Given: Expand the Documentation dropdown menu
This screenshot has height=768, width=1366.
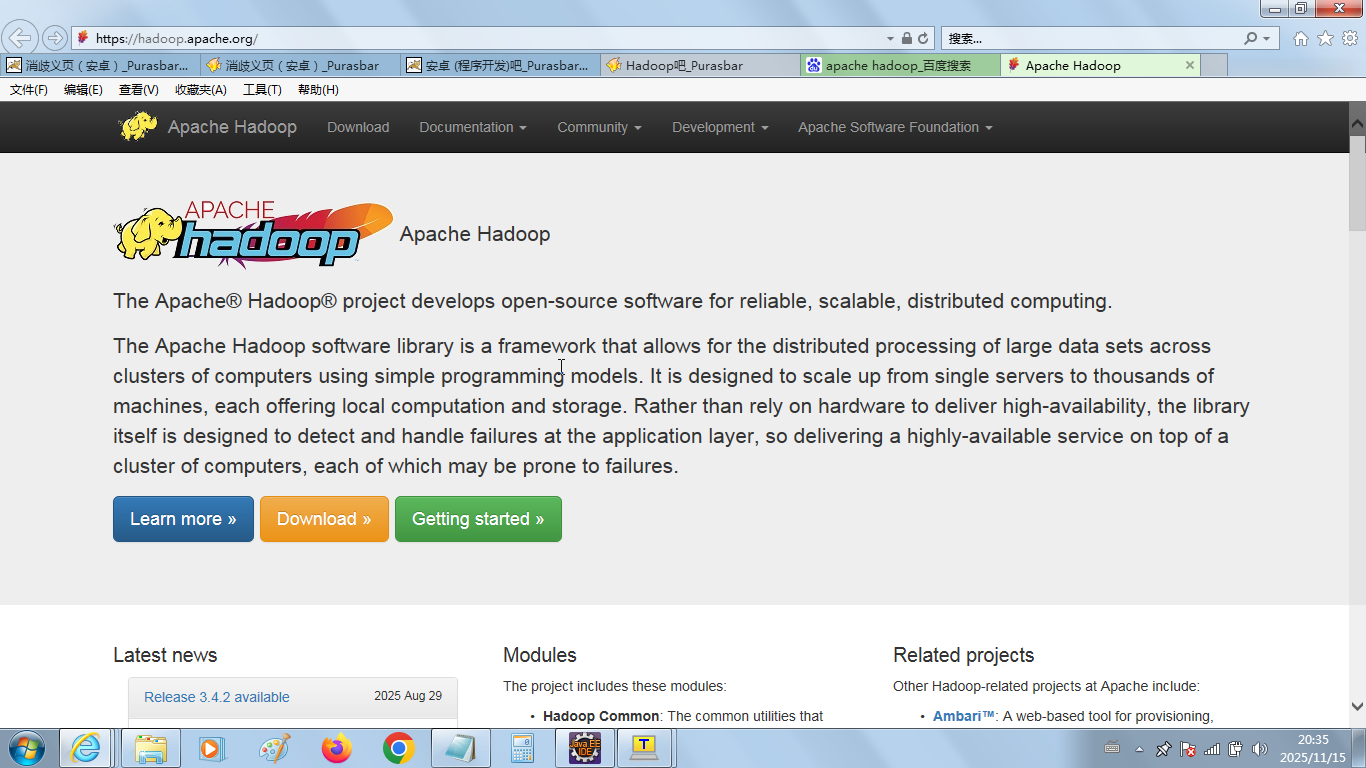Looking at the screenshot, I should click(472, 127).
